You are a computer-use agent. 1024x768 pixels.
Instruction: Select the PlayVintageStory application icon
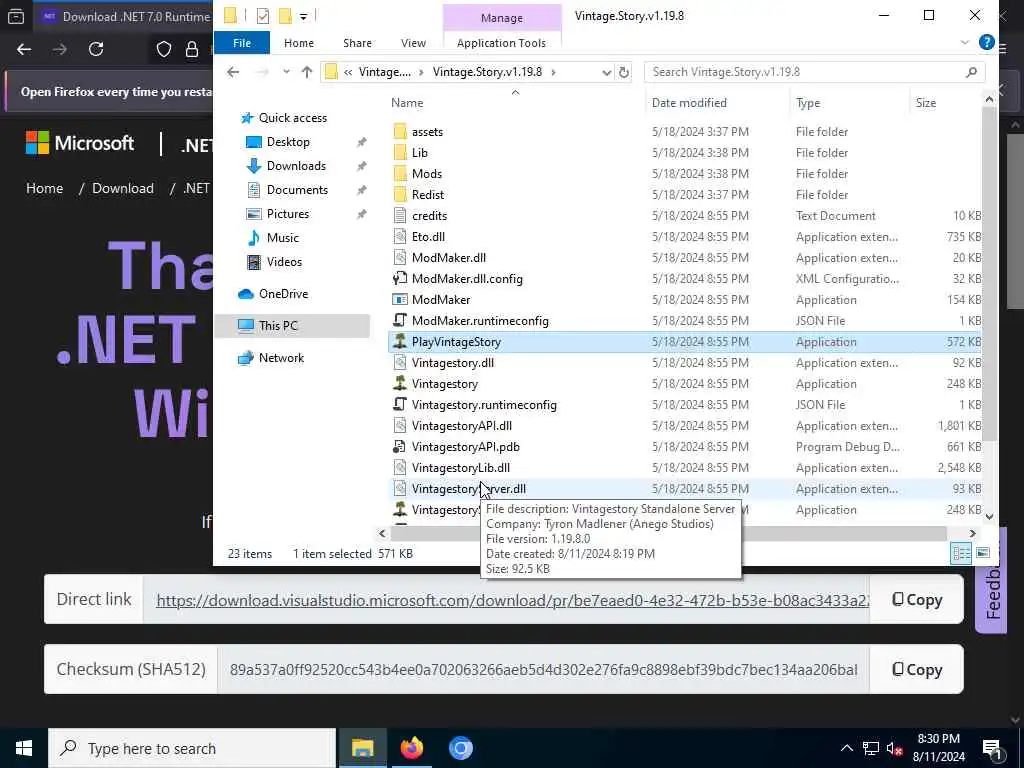click(400, 342)
